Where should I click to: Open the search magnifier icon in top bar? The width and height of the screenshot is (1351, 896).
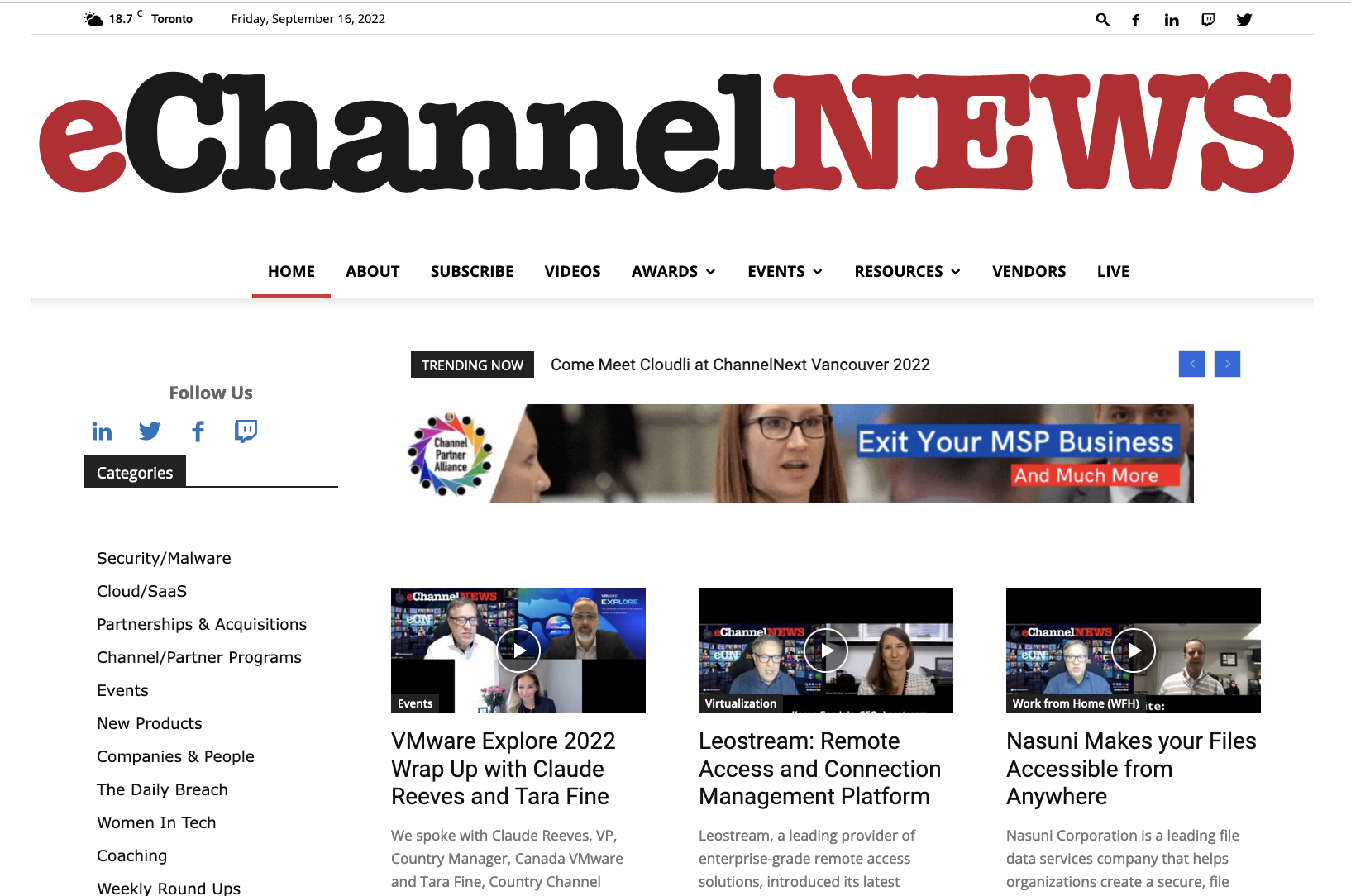tap(1102, 19)
